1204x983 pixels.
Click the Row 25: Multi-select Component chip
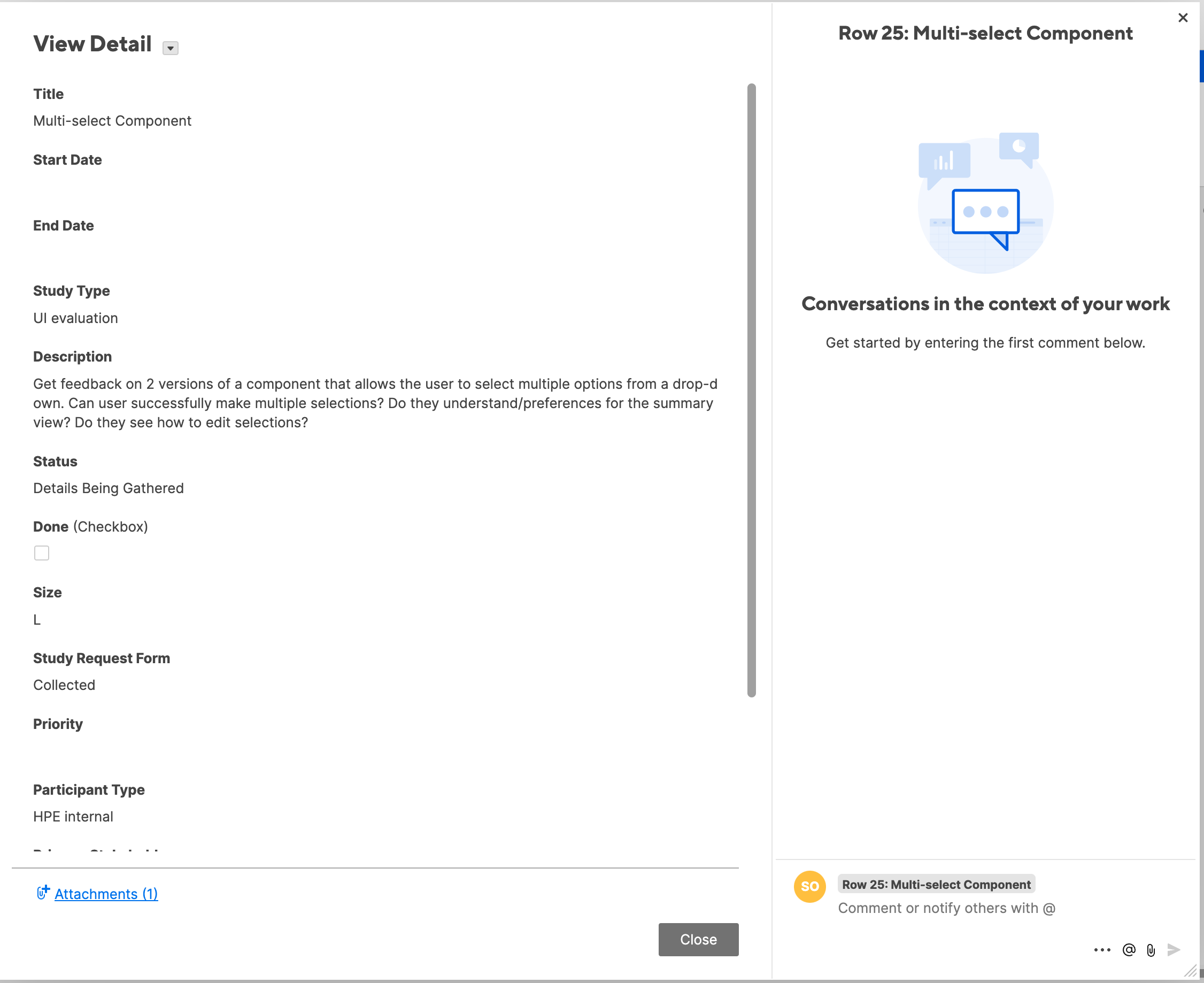point(936,884)
